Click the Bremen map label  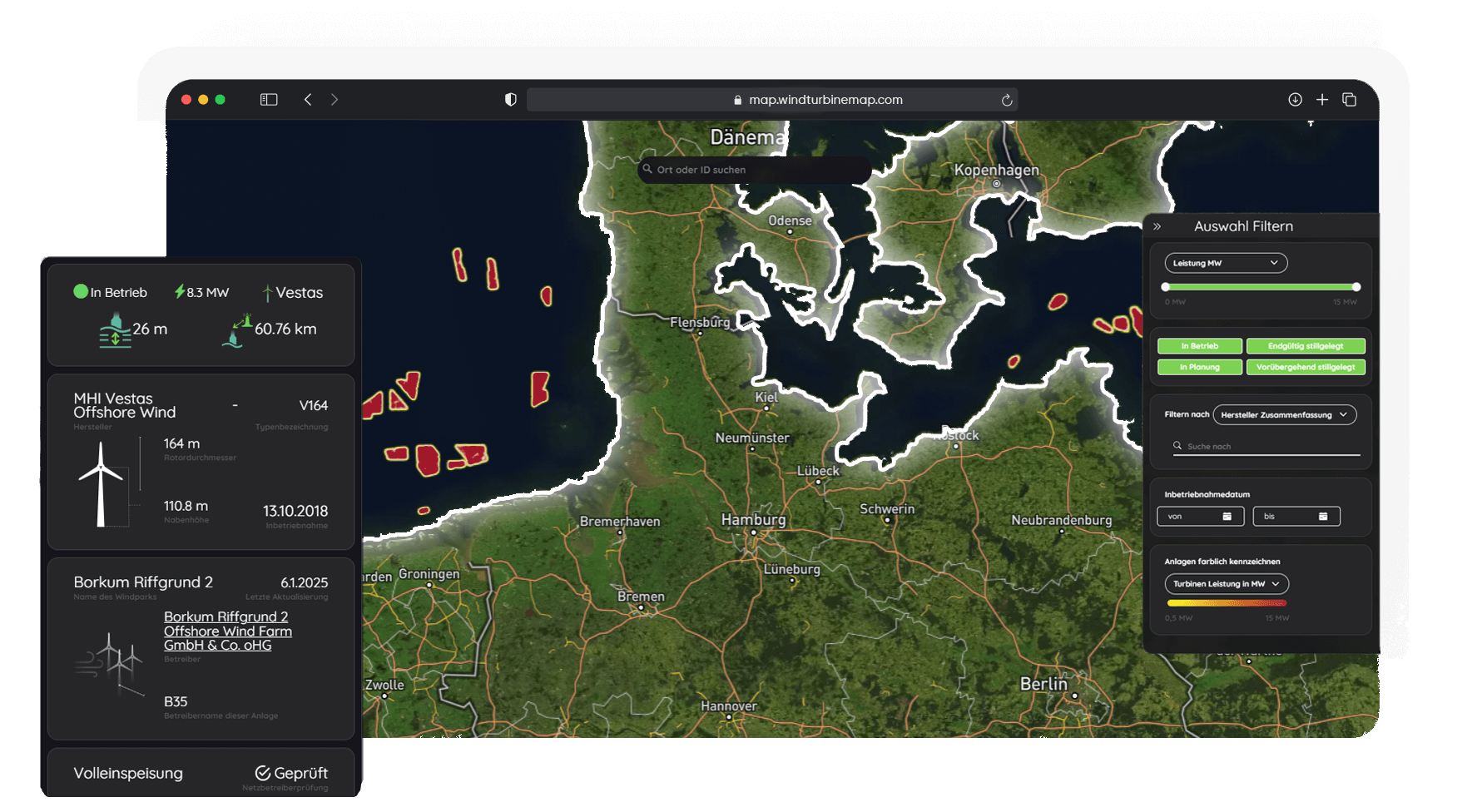(641, 597)
